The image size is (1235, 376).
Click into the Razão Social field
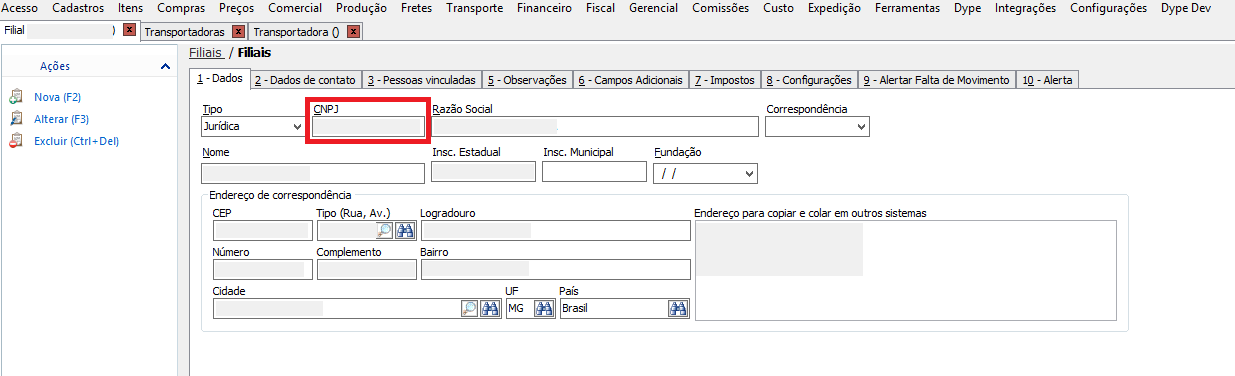coord(595,126)
